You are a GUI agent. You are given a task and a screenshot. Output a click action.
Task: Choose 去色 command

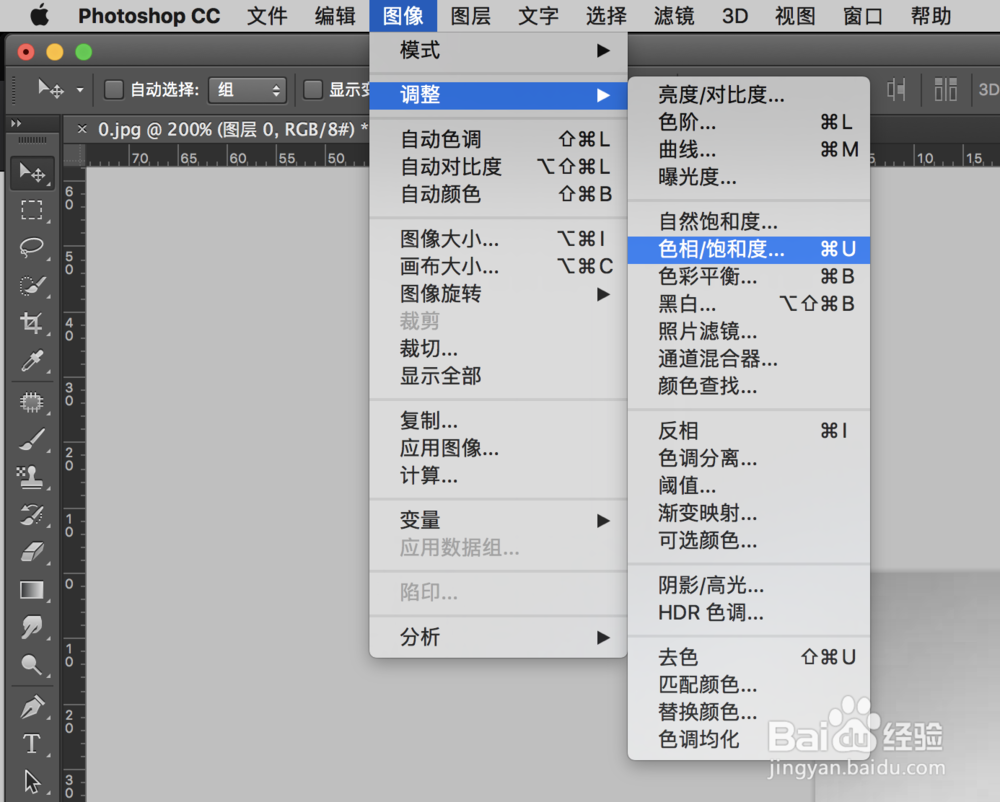[749, 657]
